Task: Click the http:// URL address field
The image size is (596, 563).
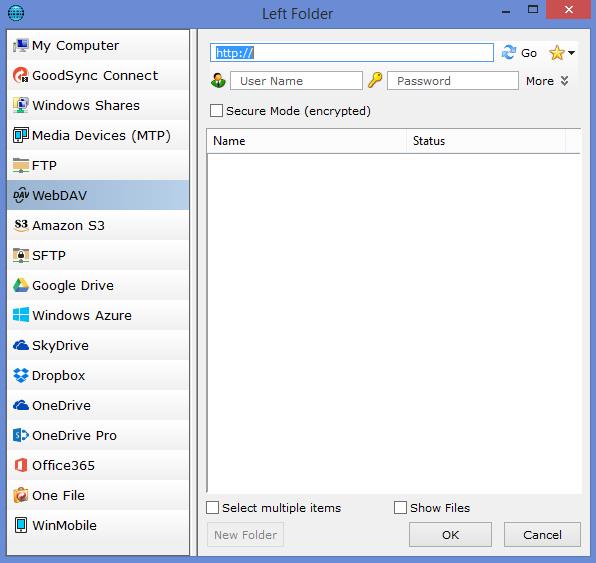Action: [x=352, y=52]
